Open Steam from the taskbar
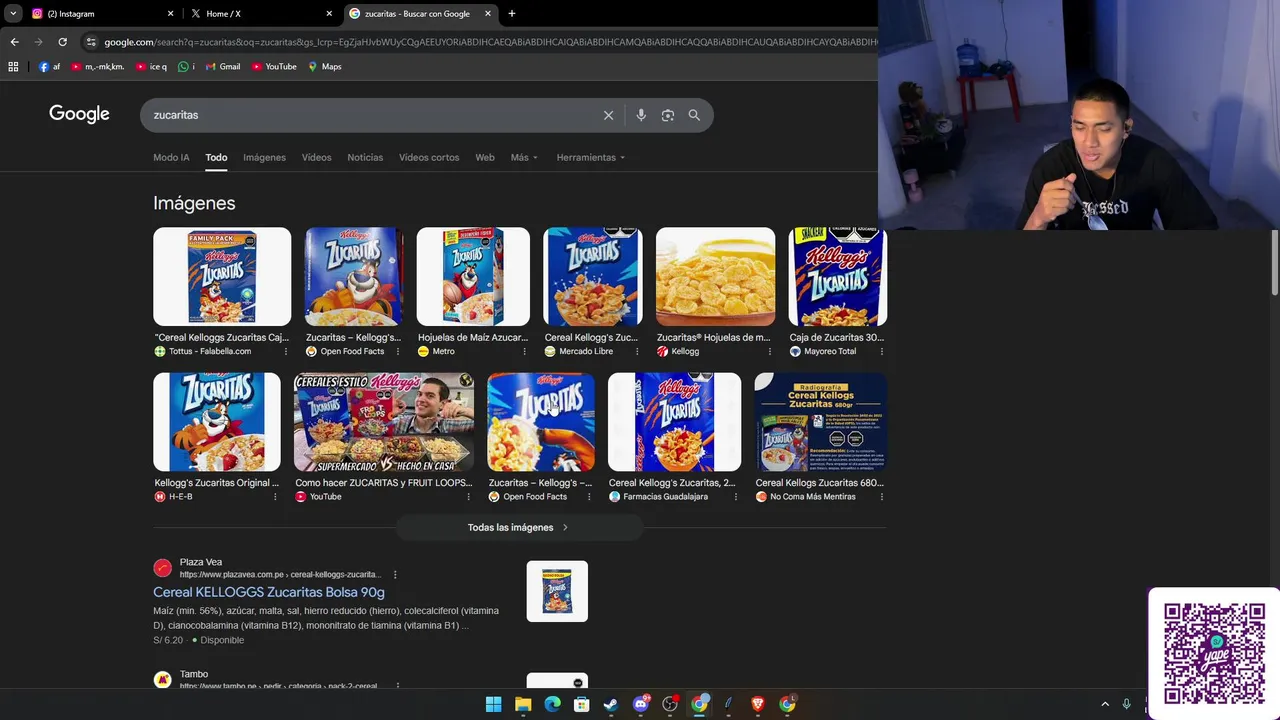This screenshot has width=1280, height=720. pos(611,704)
